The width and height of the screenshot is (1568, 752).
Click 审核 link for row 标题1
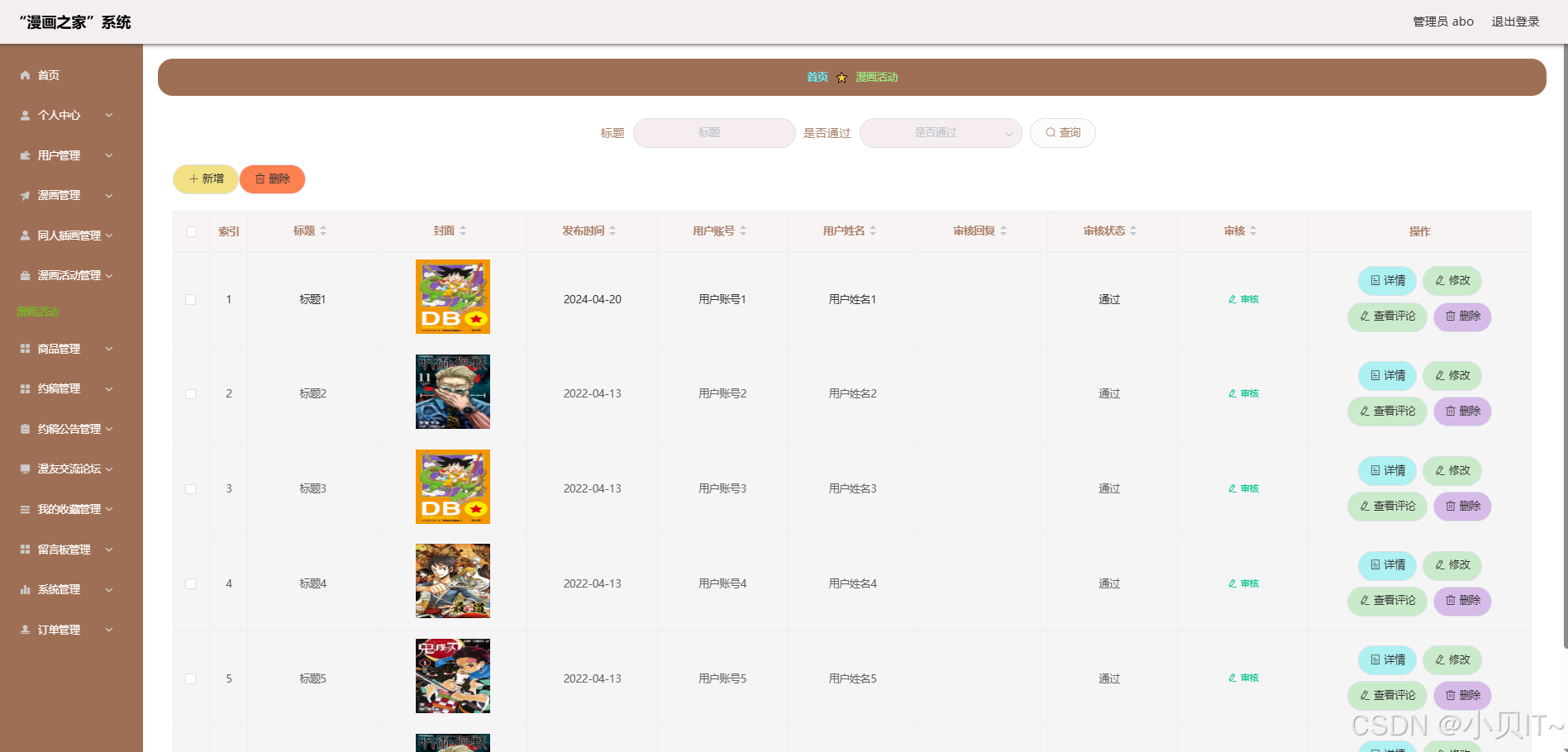tap(1243, 299)
